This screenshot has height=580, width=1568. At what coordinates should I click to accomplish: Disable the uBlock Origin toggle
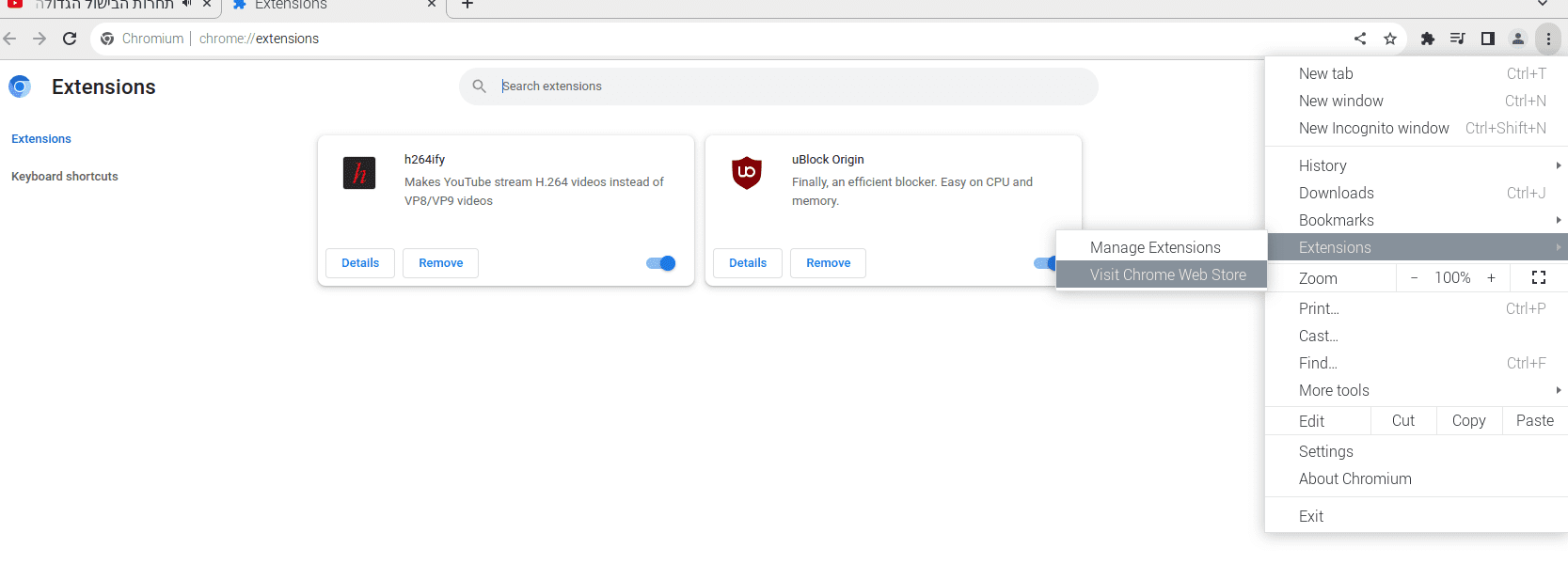tap(1044, 263)
